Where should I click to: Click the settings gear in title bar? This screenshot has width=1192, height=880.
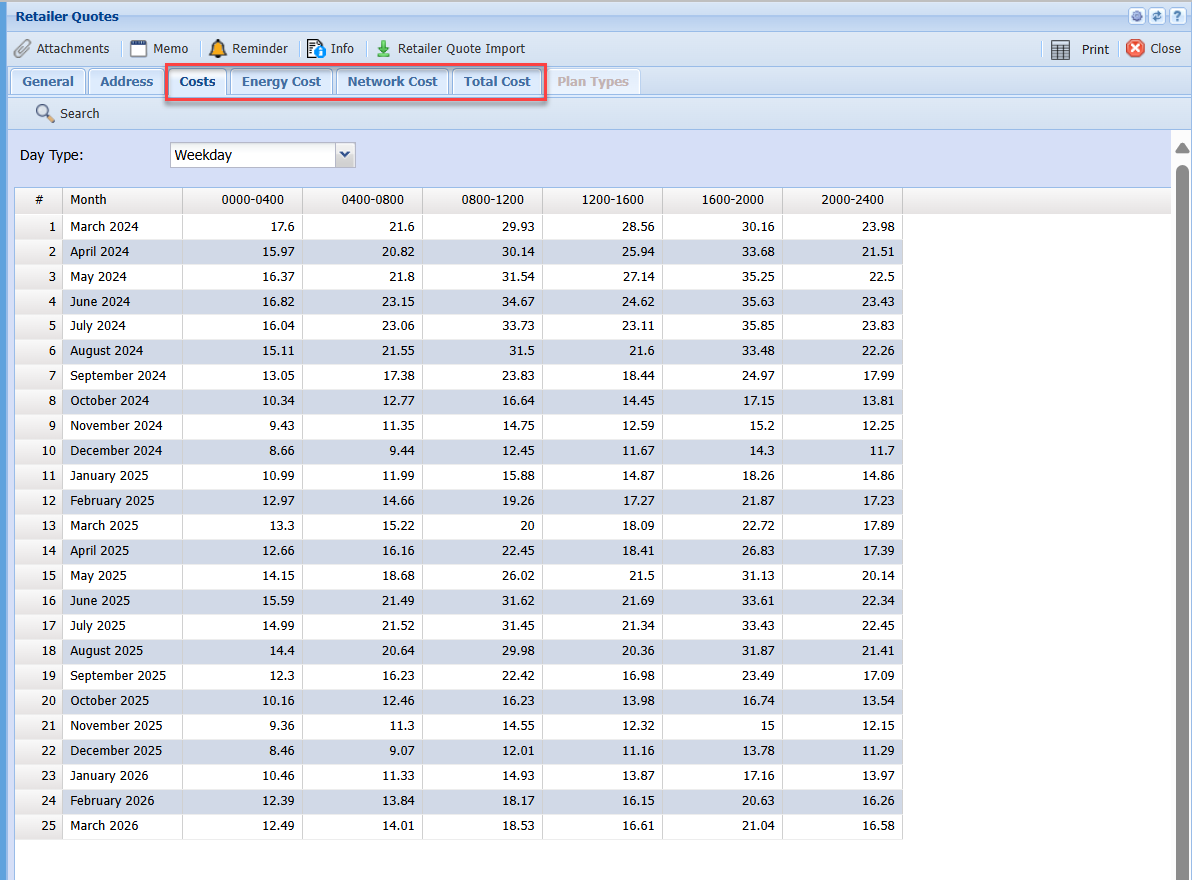click(1137, 16)
